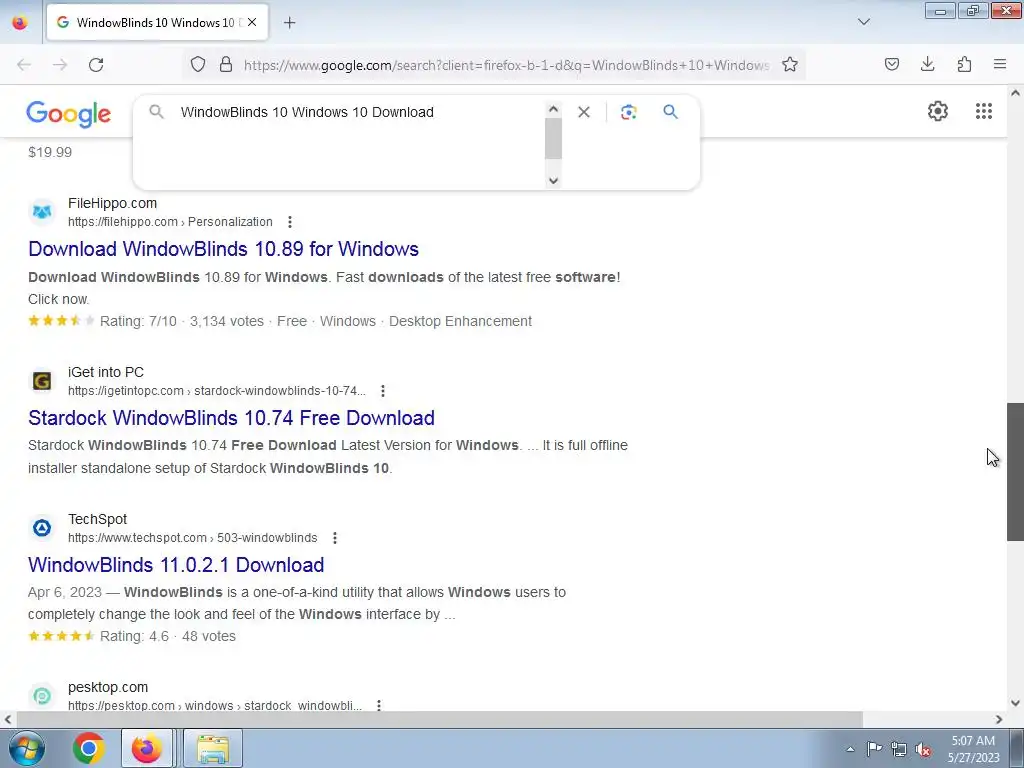Open more options for pesktop.com result
Viewport: 1024px width, 768px height.
pos(379,705)
